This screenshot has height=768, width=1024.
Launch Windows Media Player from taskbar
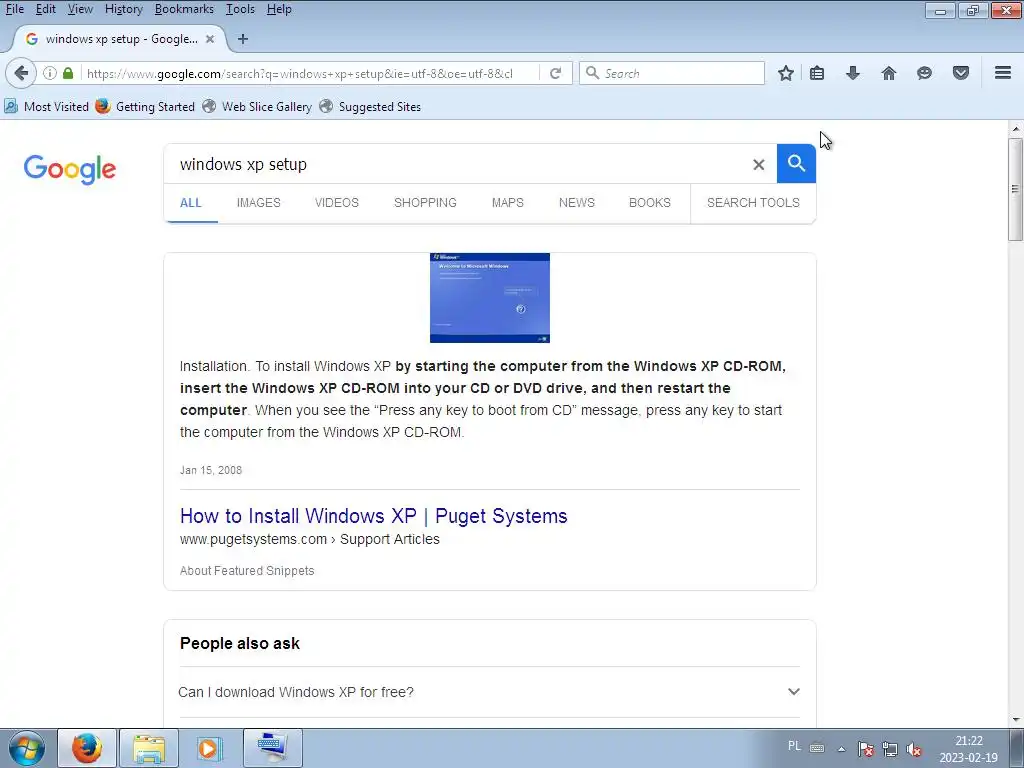210,748
